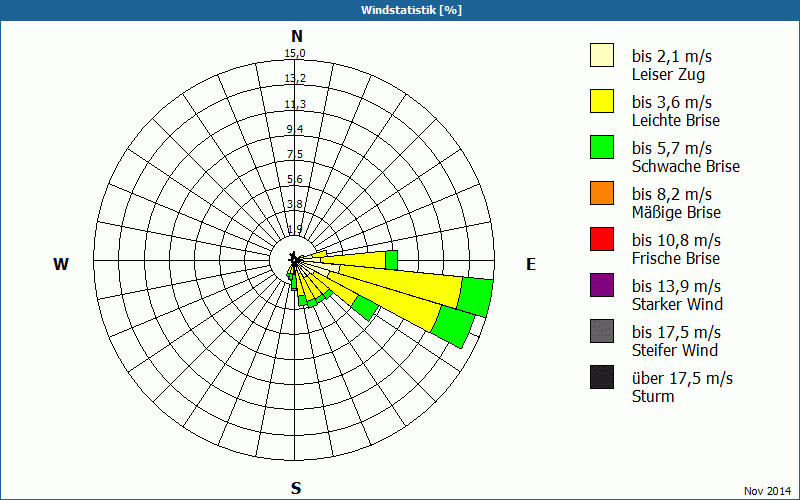Click the W compass label
800x500 pixels.
61,264
